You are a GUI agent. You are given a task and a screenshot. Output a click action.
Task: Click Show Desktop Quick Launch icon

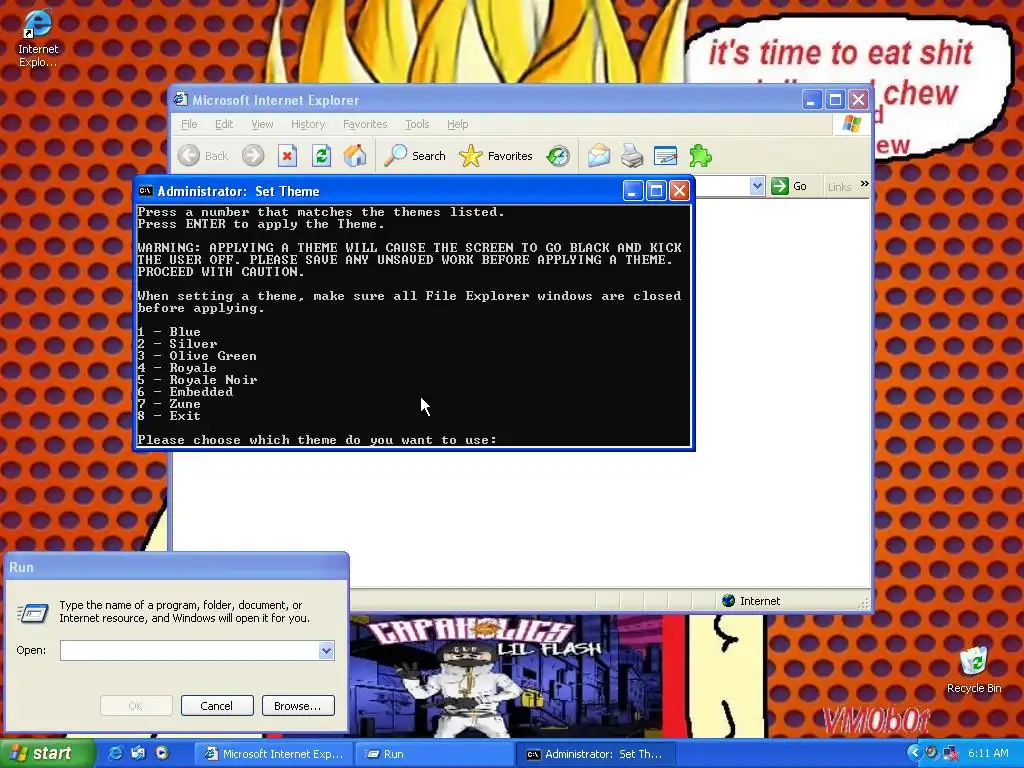[x=138, y=753]
